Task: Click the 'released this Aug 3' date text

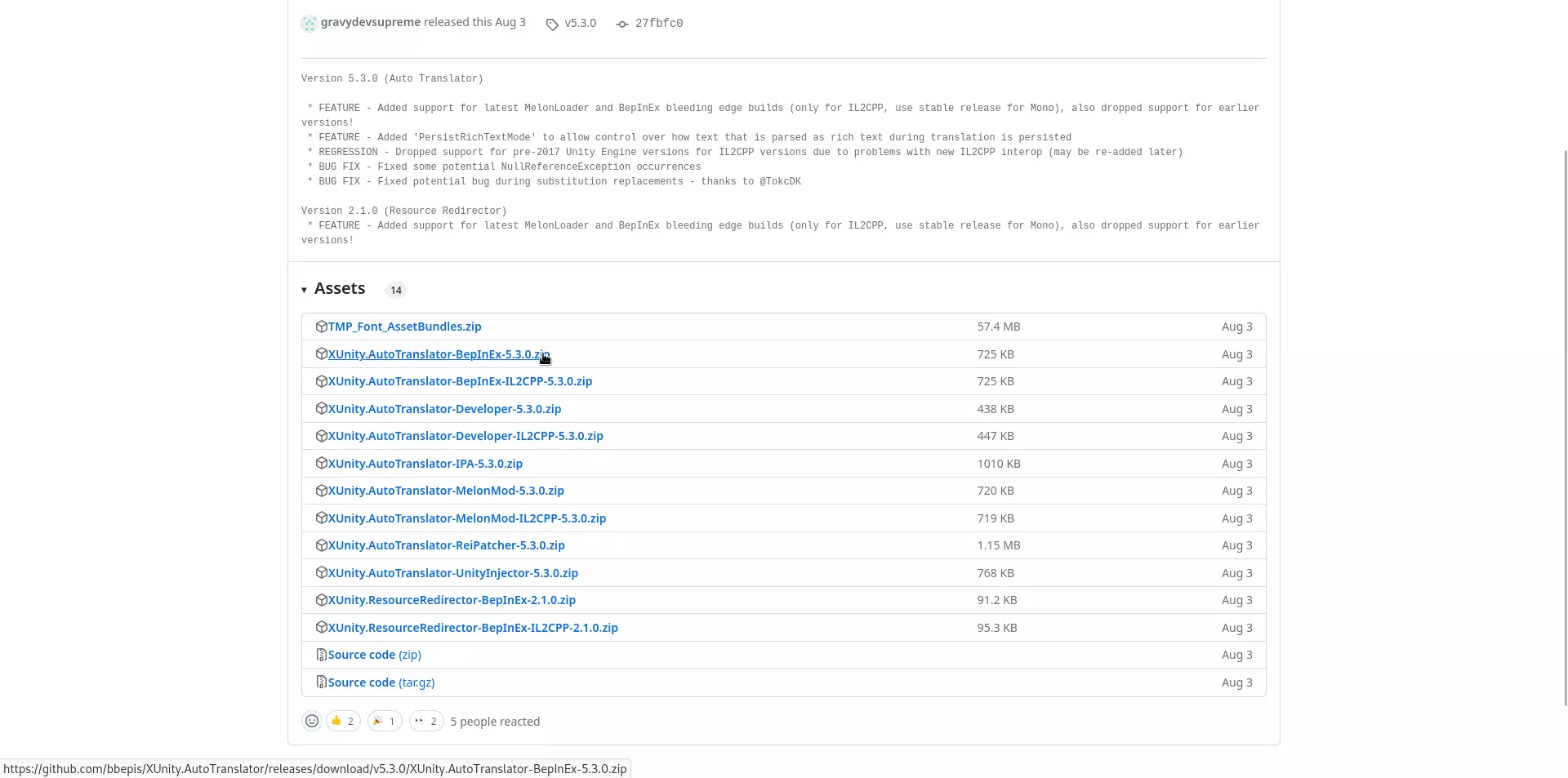Action: click(x=474, y=22)
